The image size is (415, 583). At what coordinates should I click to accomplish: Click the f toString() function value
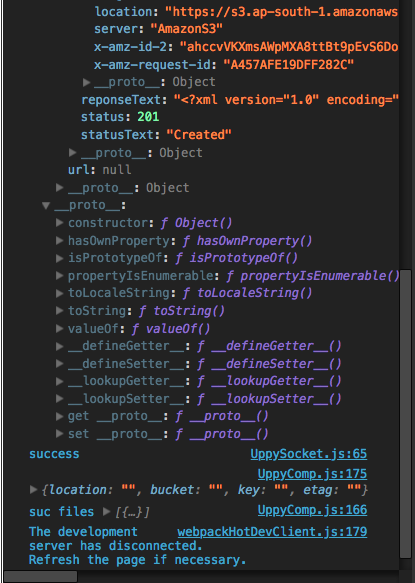[x=182, y=310]
